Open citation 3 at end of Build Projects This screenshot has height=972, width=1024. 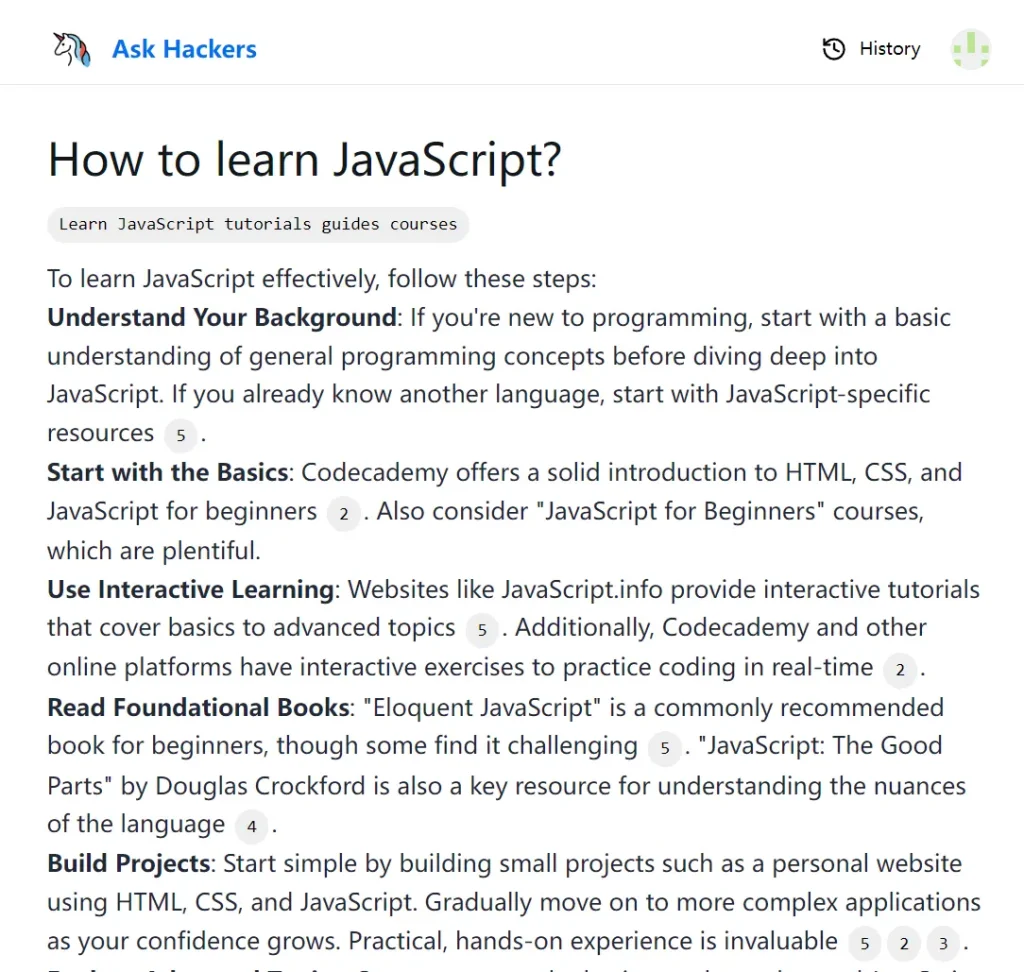[942, 943]
